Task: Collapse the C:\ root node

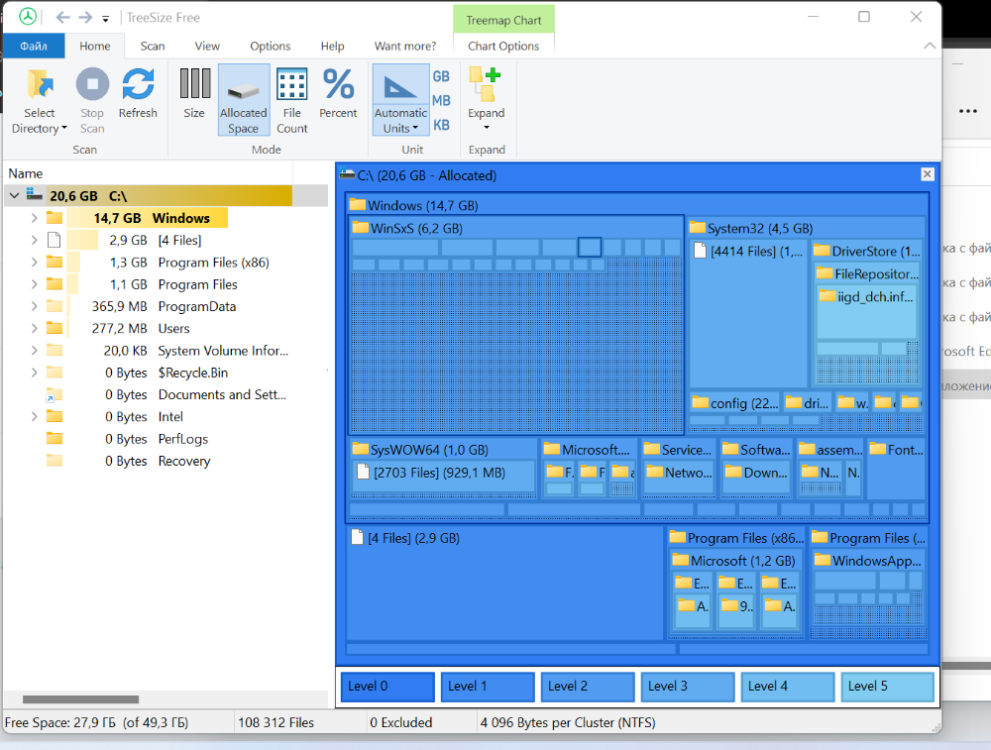Action: tap(14, 196)
